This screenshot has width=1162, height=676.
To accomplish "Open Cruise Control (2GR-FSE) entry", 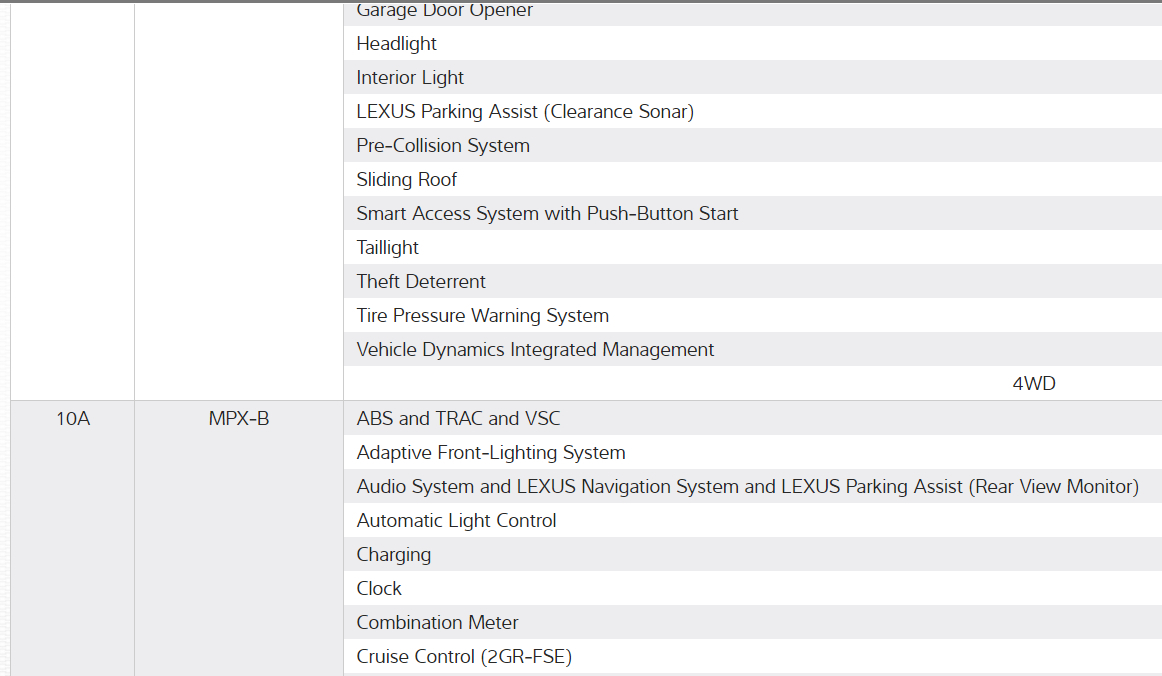I will pyautogui.click(x=464, y=657).
